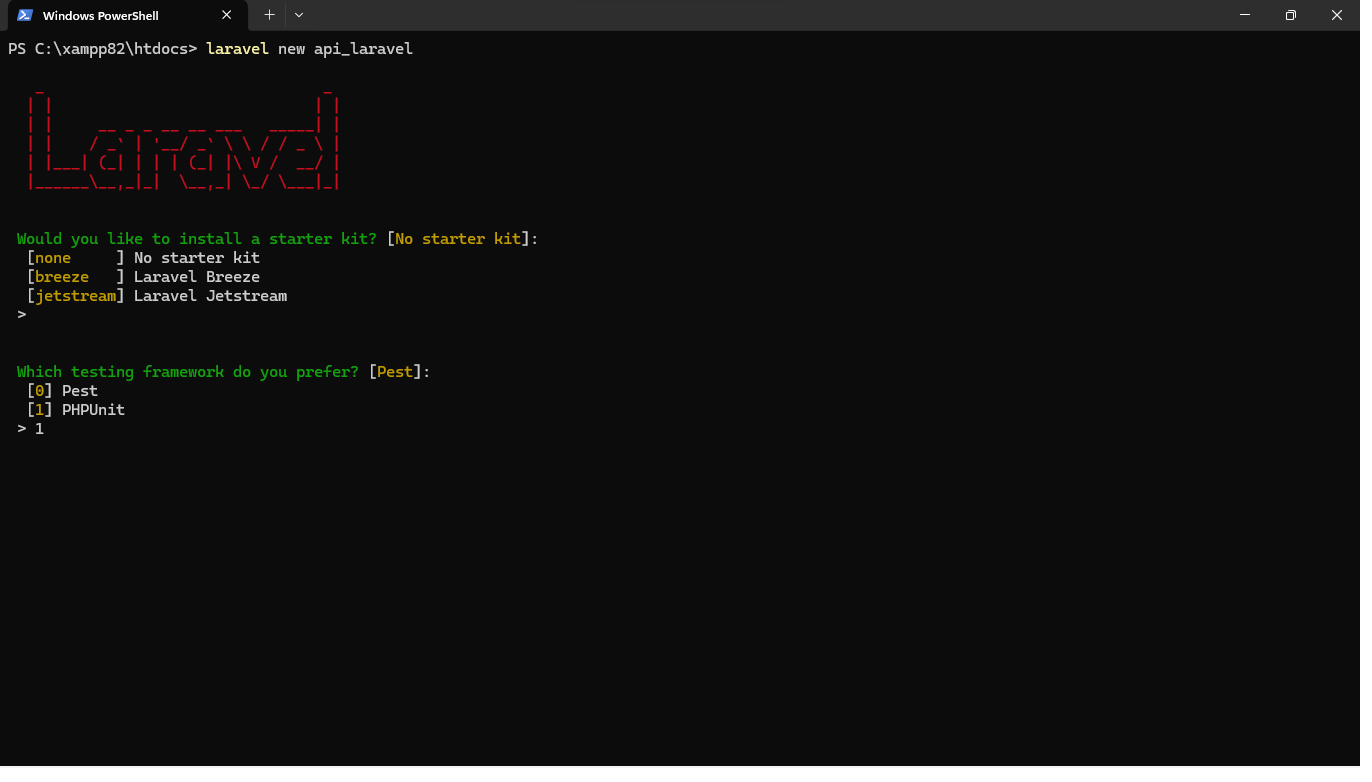Click the '[0] Pest' option
Screen dimensions: 1372x782
click(x=62, y=391)
